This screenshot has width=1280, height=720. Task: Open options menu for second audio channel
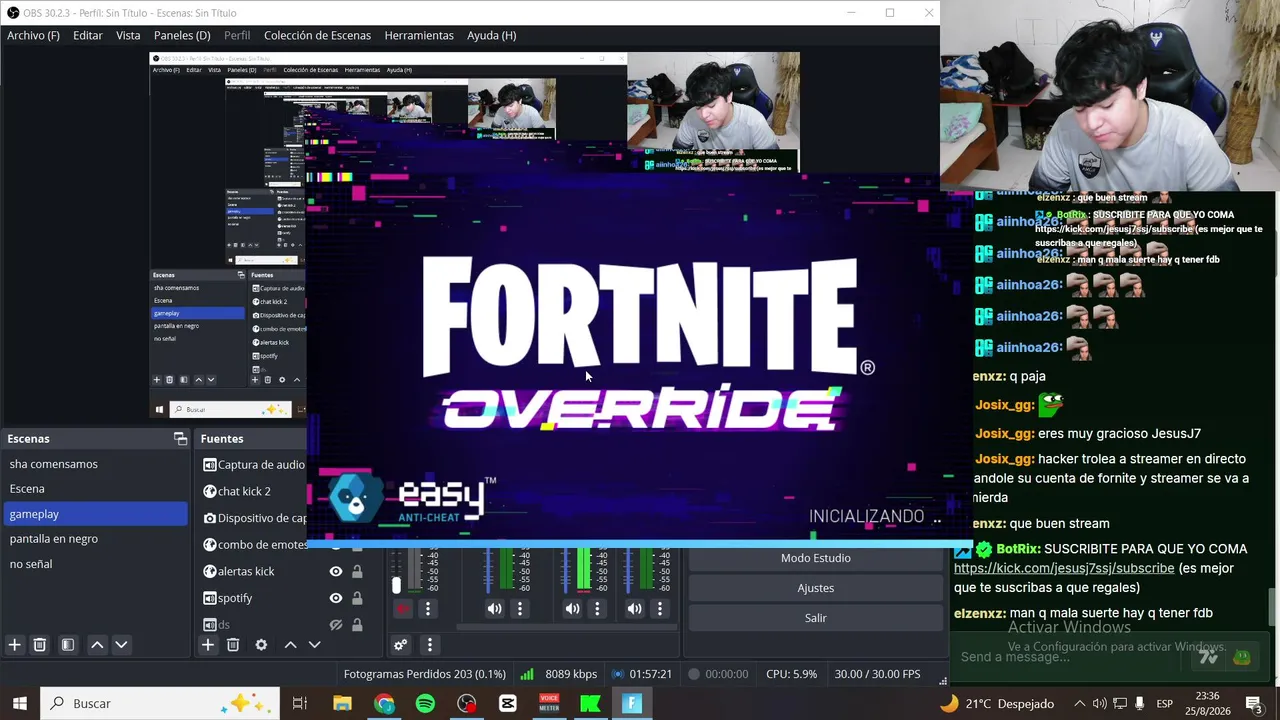pyautogui.click(x=519, y=608)
